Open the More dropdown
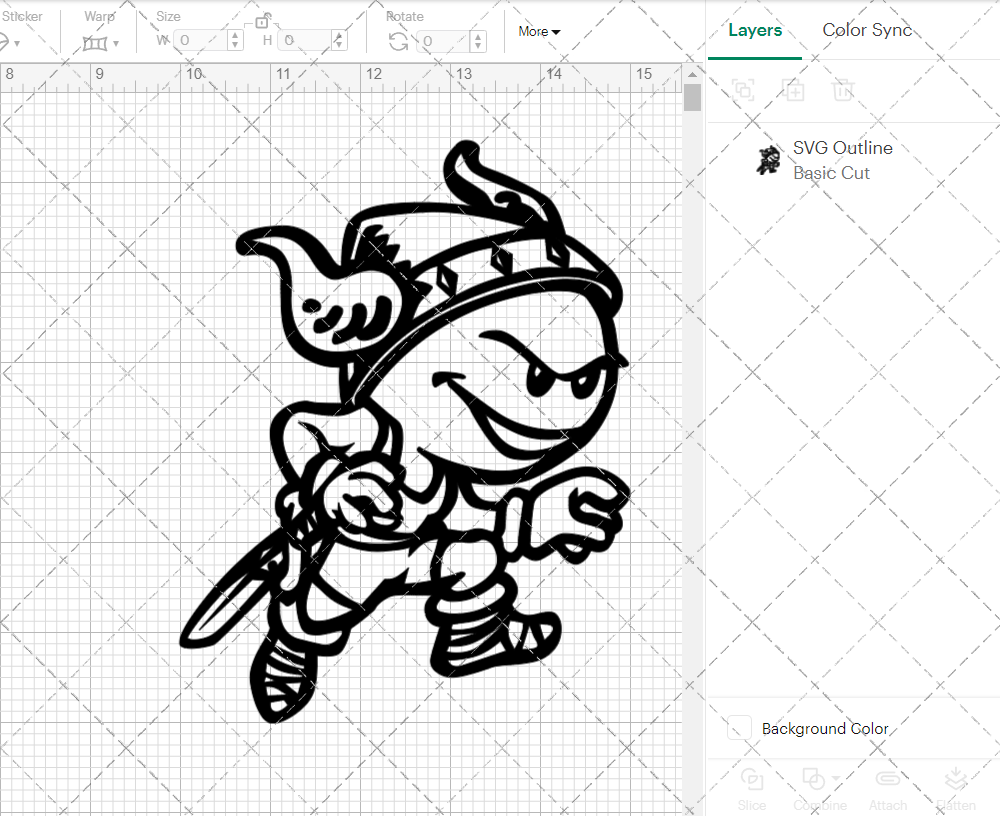Image resolution: width=1000 pixels, height=816 pixels. pos(538,31)
